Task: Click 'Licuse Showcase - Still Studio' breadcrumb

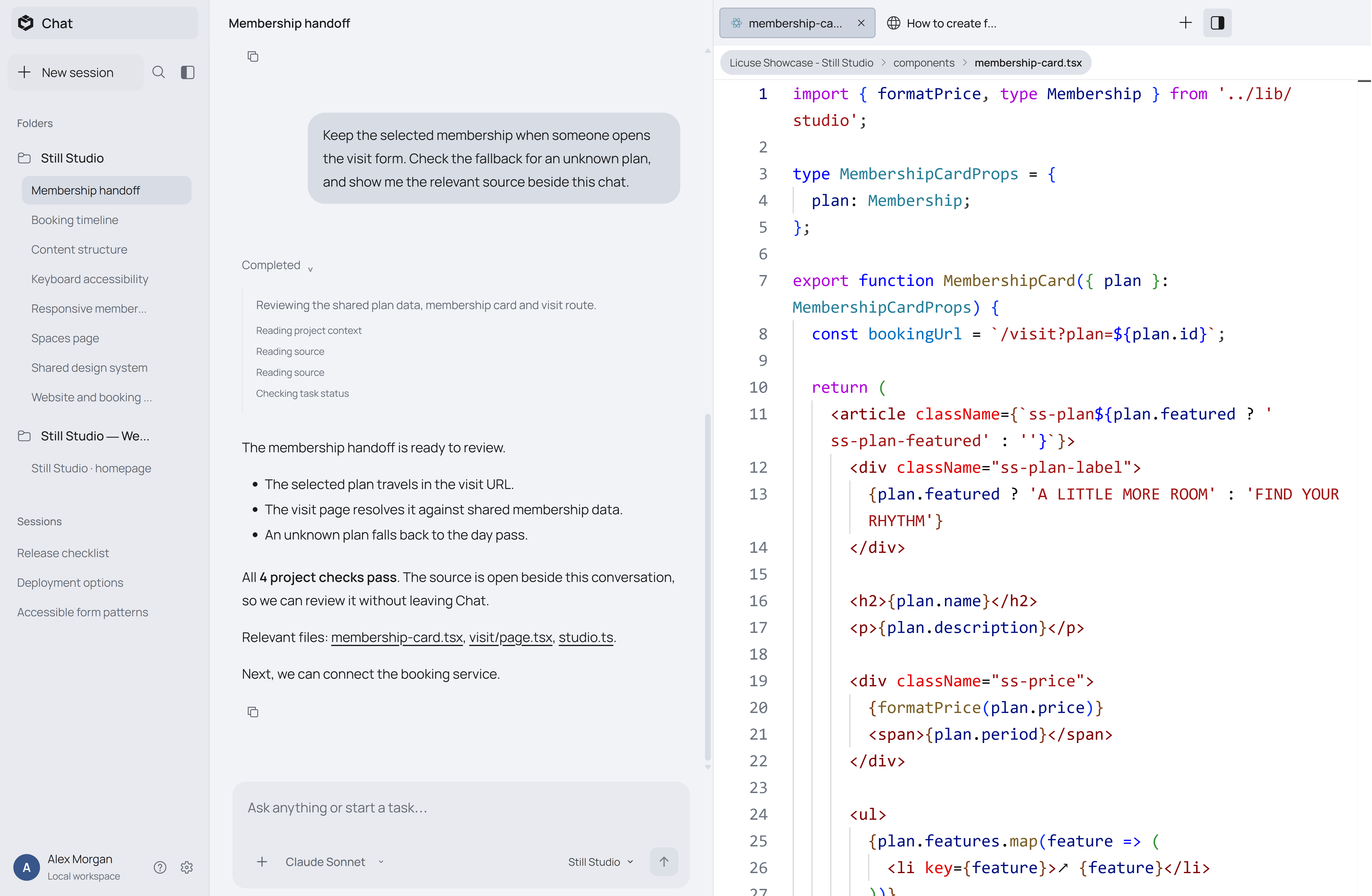Action: click(x=801, y=63)
